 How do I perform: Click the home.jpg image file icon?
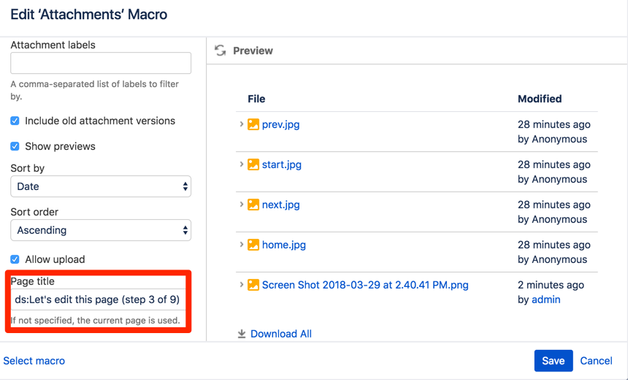pyautogui.click(x=253, y=245)
